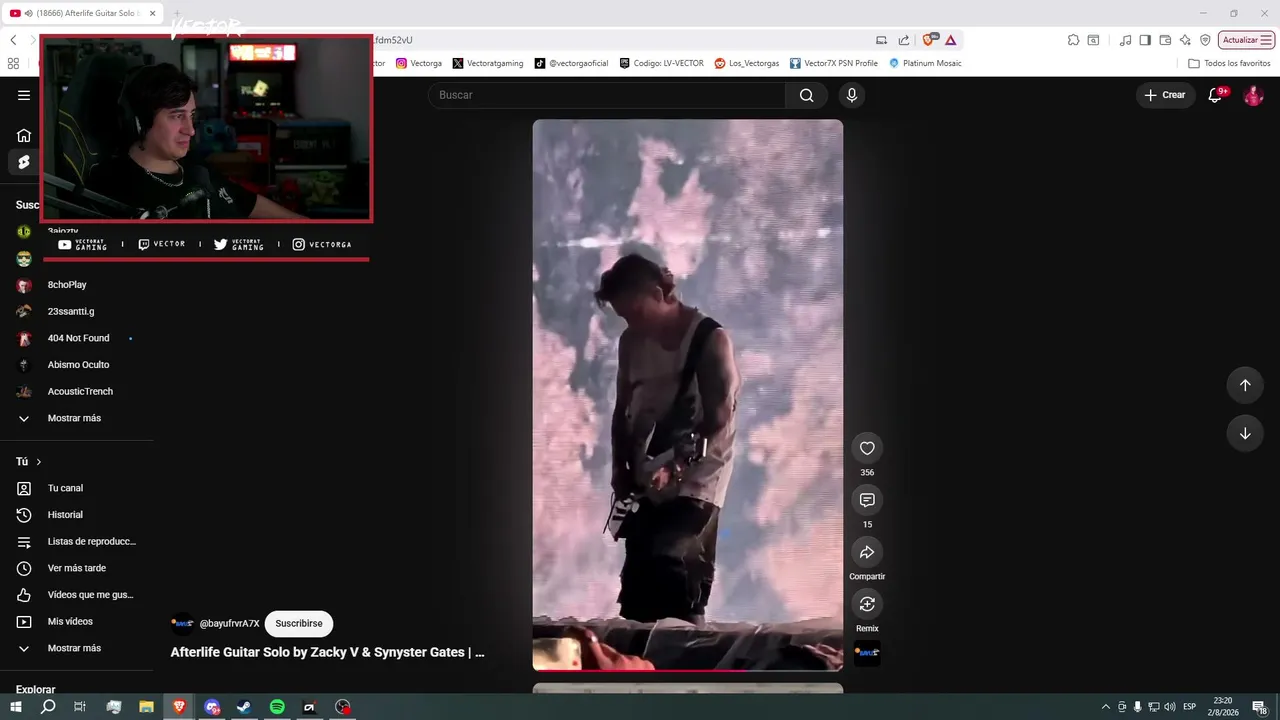Open the Shorts section in sidebar
The height and width of the screenshot is (720, 1280).
point(24,162)
